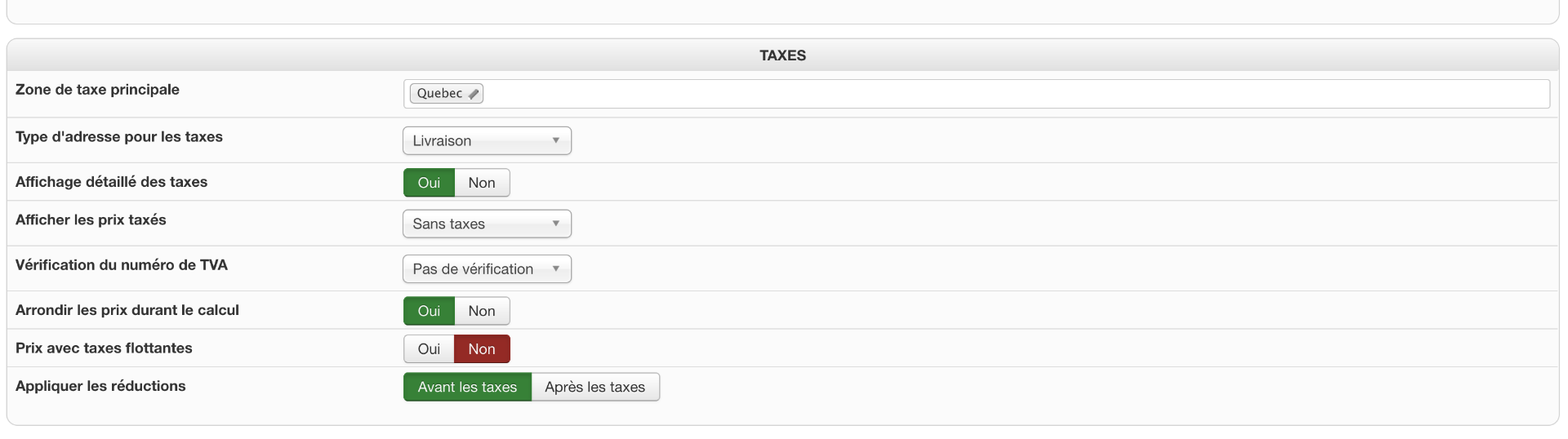Image resolution: width=1568 pixels, height=439 pixels.
Task: Select Non for Prix avec taxes flottantes
Action: 482,349
